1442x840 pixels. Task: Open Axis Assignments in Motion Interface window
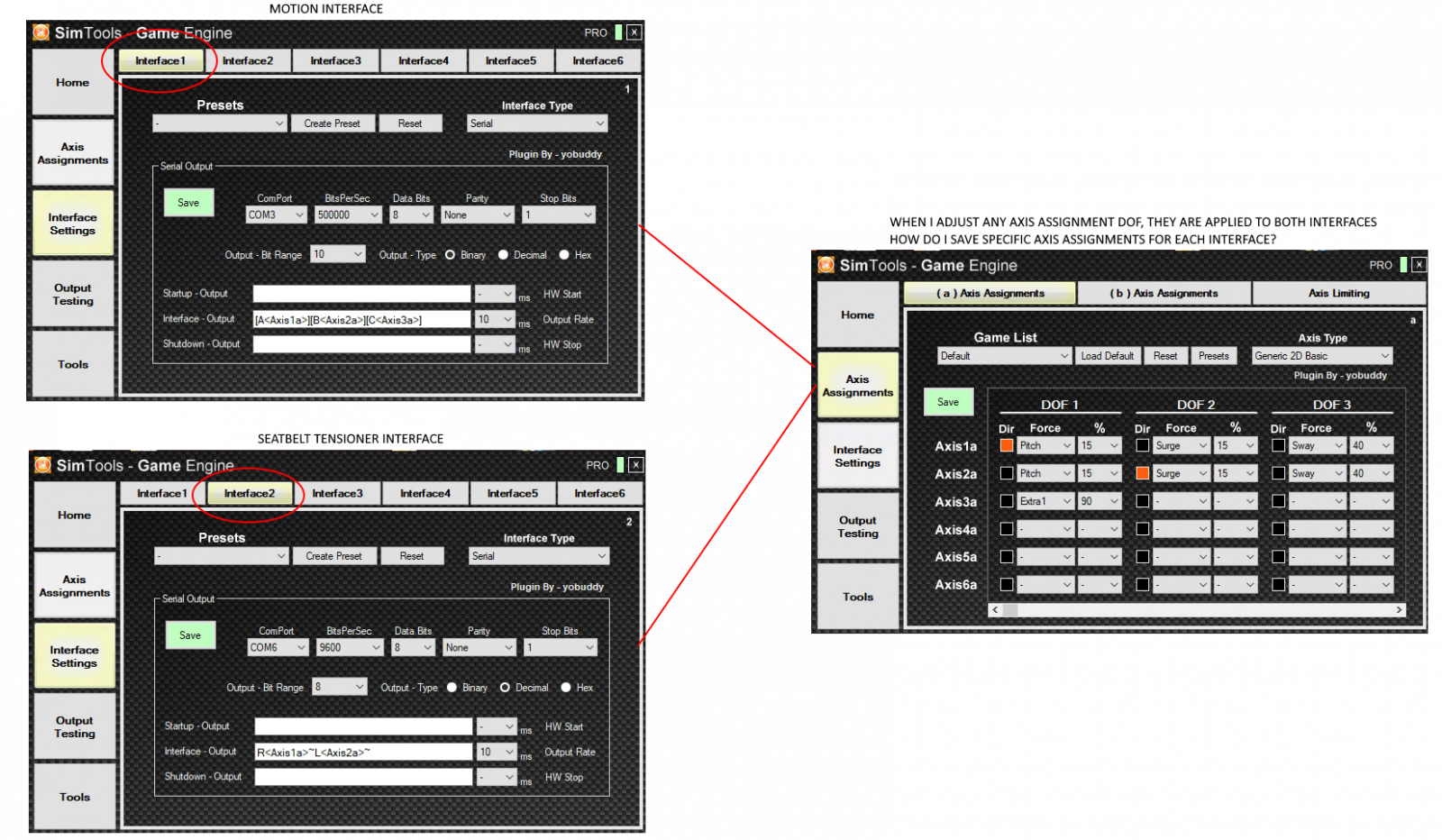(73, 153)
